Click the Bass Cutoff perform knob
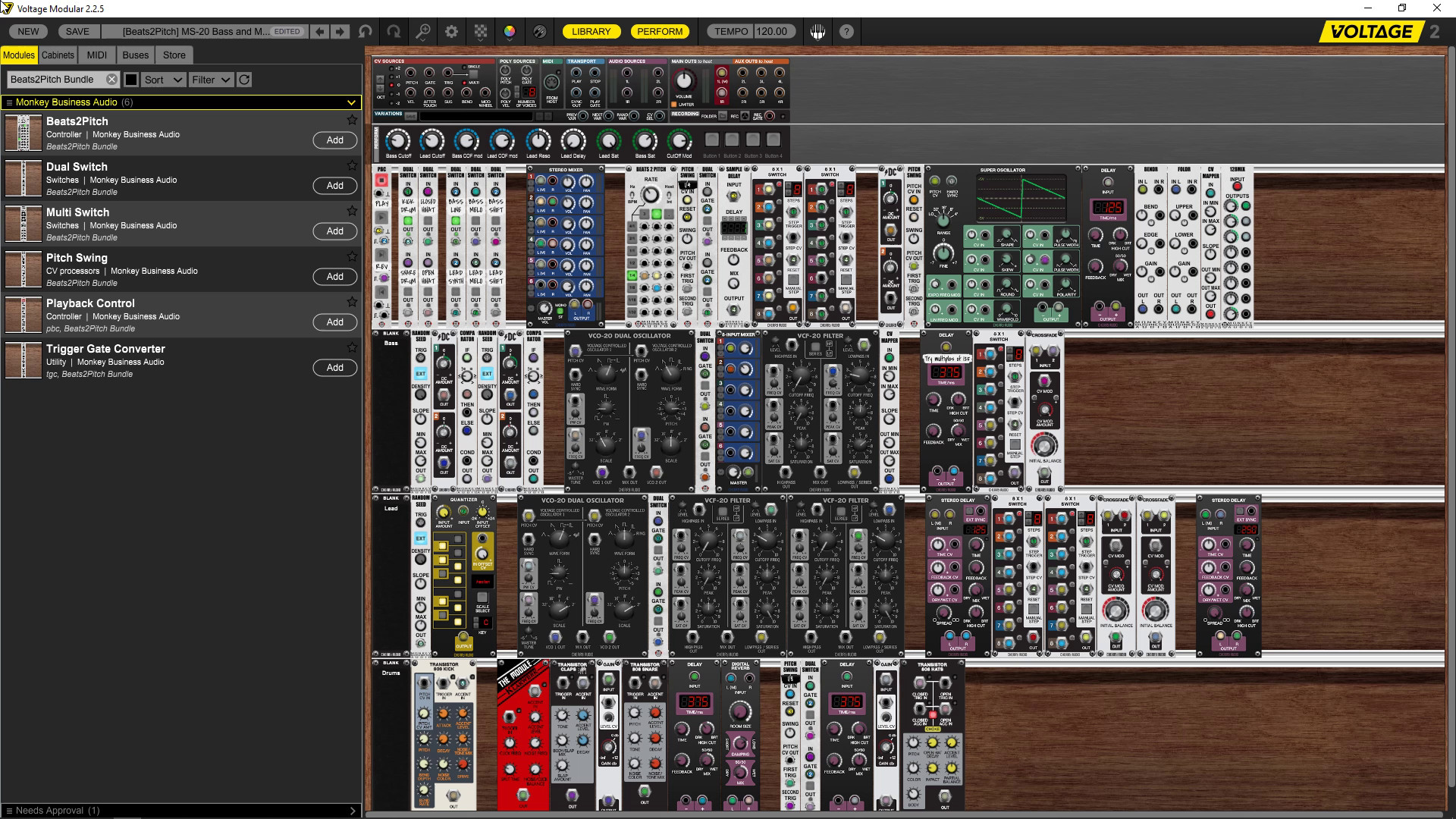Screen dimensions: 1456x819 [397, 140]
